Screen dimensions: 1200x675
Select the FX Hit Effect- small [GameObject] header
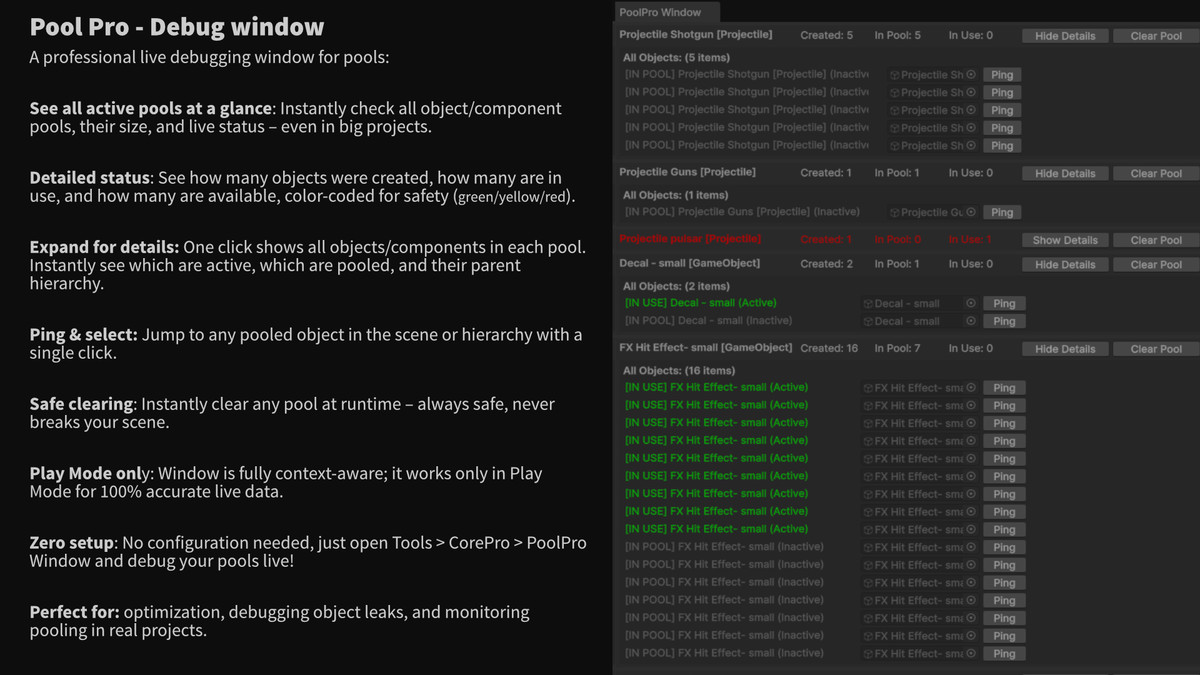[706, 348]
